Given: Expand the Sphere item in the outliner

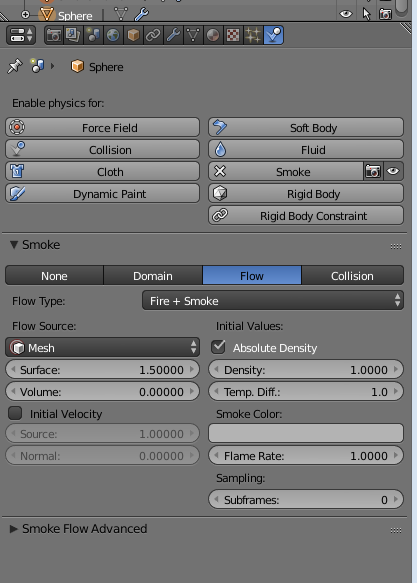Looking at the screenshot, I should [25, 15].
